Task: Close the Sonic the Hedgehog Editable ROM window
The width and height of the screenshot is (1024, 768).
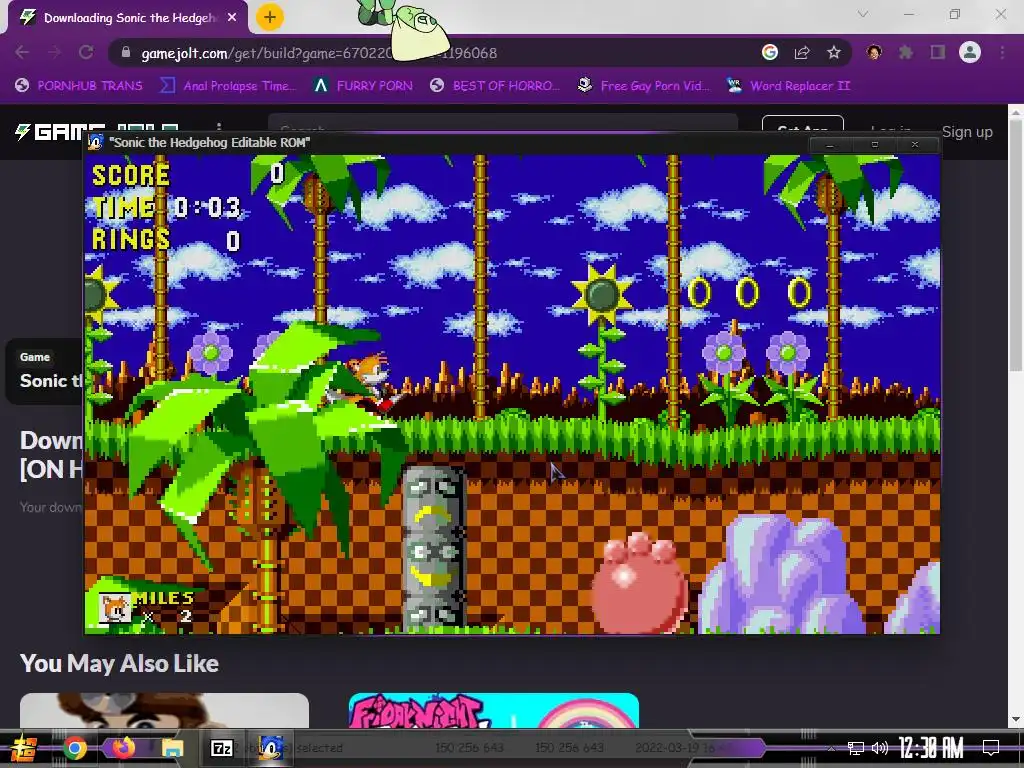Action: click(915, 144)
